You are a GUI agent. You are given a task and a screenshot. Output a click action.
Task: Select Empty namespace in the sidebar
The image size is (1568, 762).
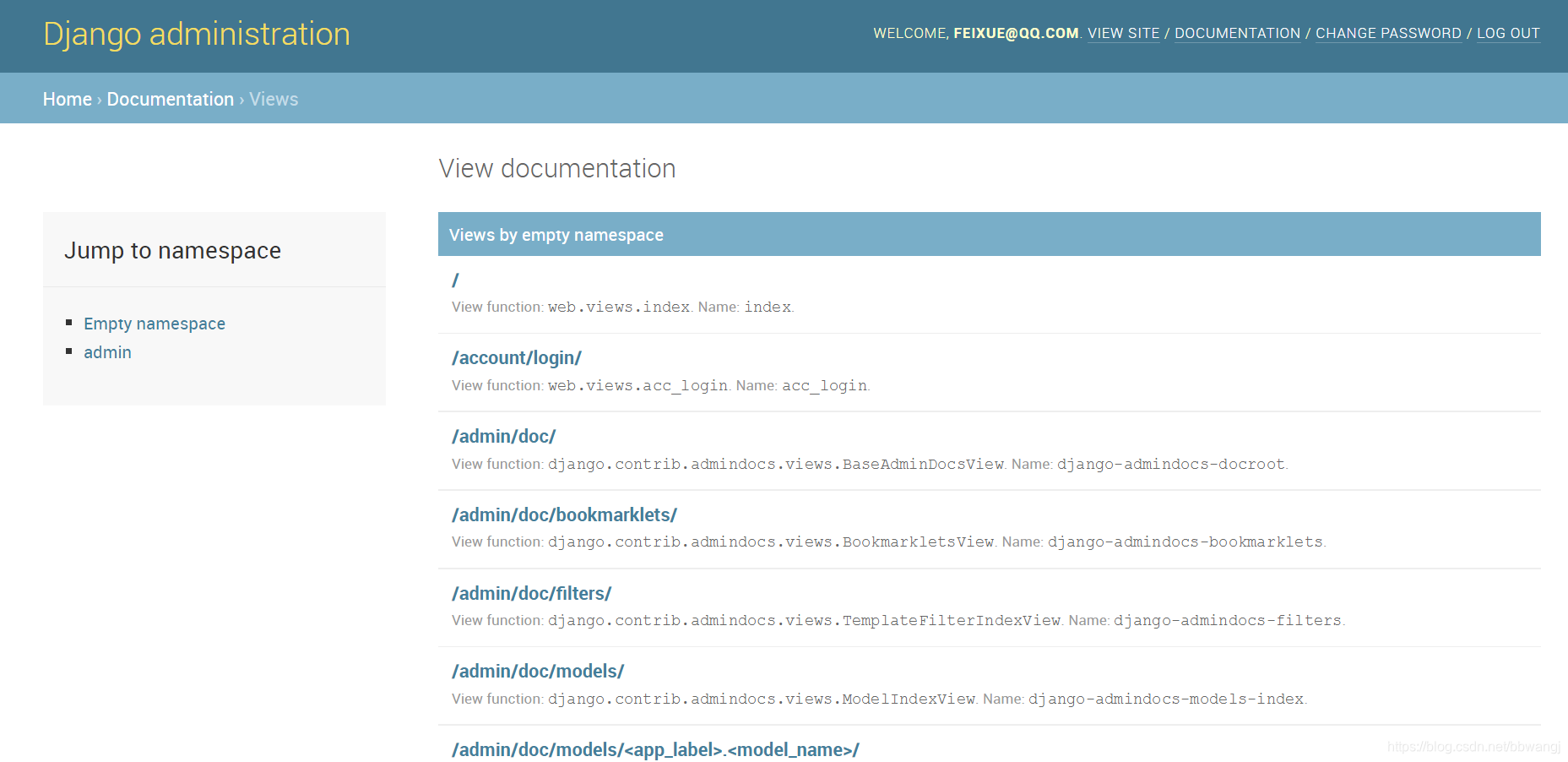(155, 324)
